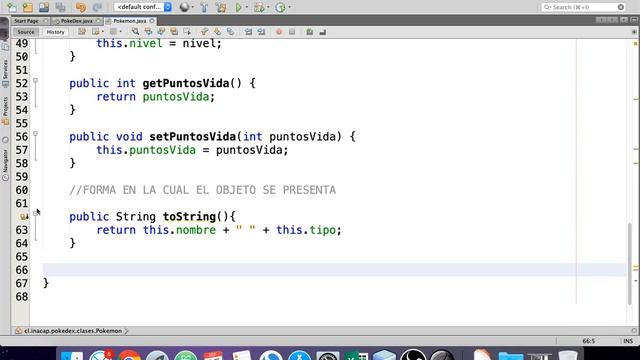The image size is (640, 360).
Task: Jump to previous bookmark
Action: click(x=204, y=32)
